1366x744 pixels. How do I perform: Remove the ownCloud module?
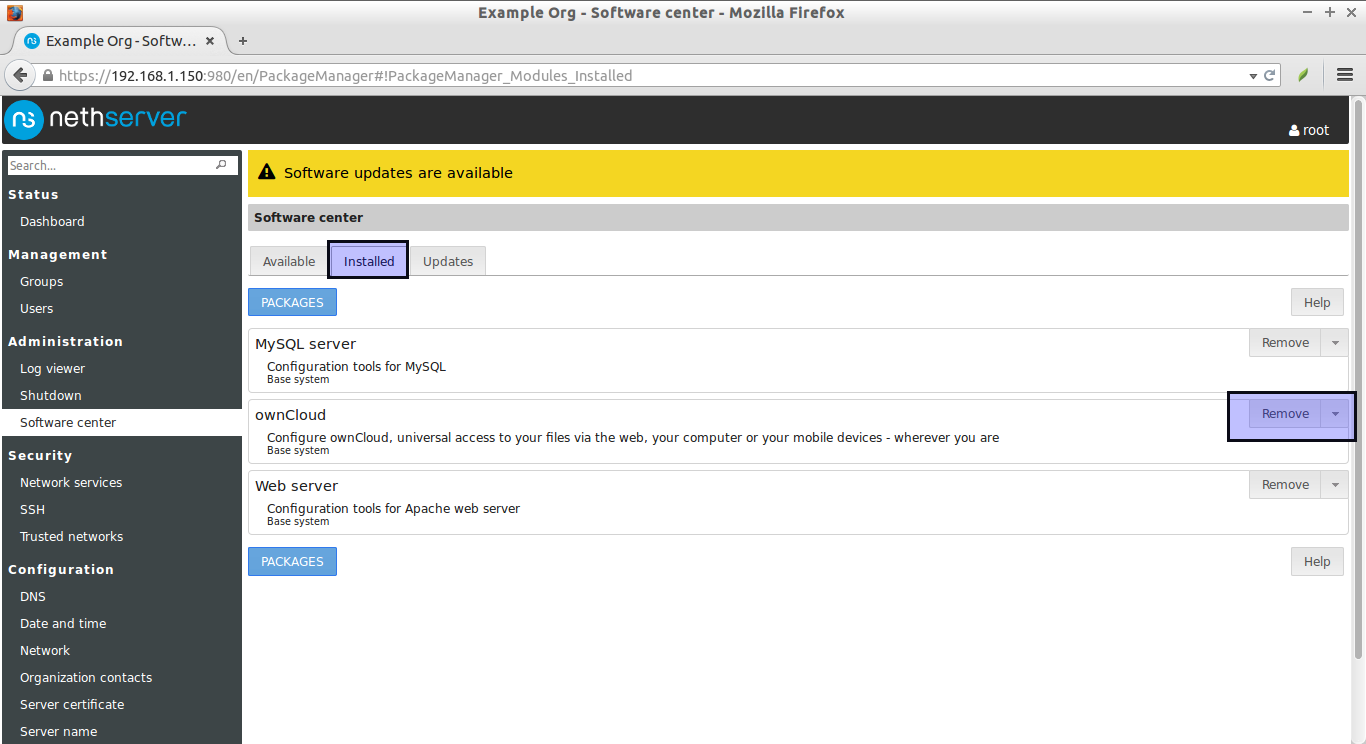1285,414
